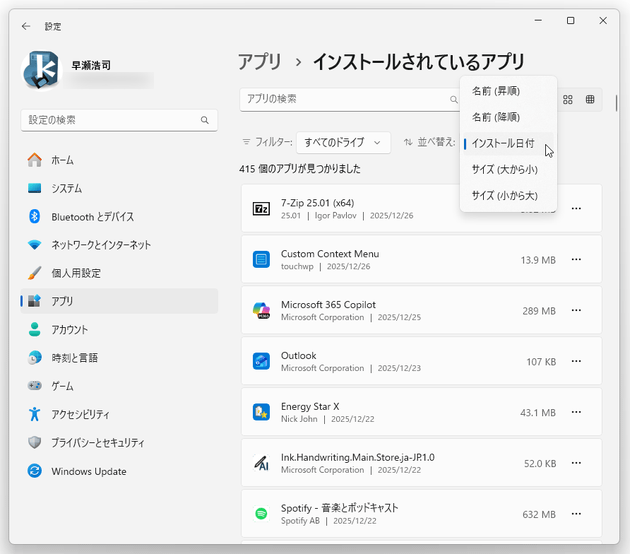This screenshot has height=554, width=630.
Task: Choose サイズ (小から大) sort option
Action: coord(508,196)
